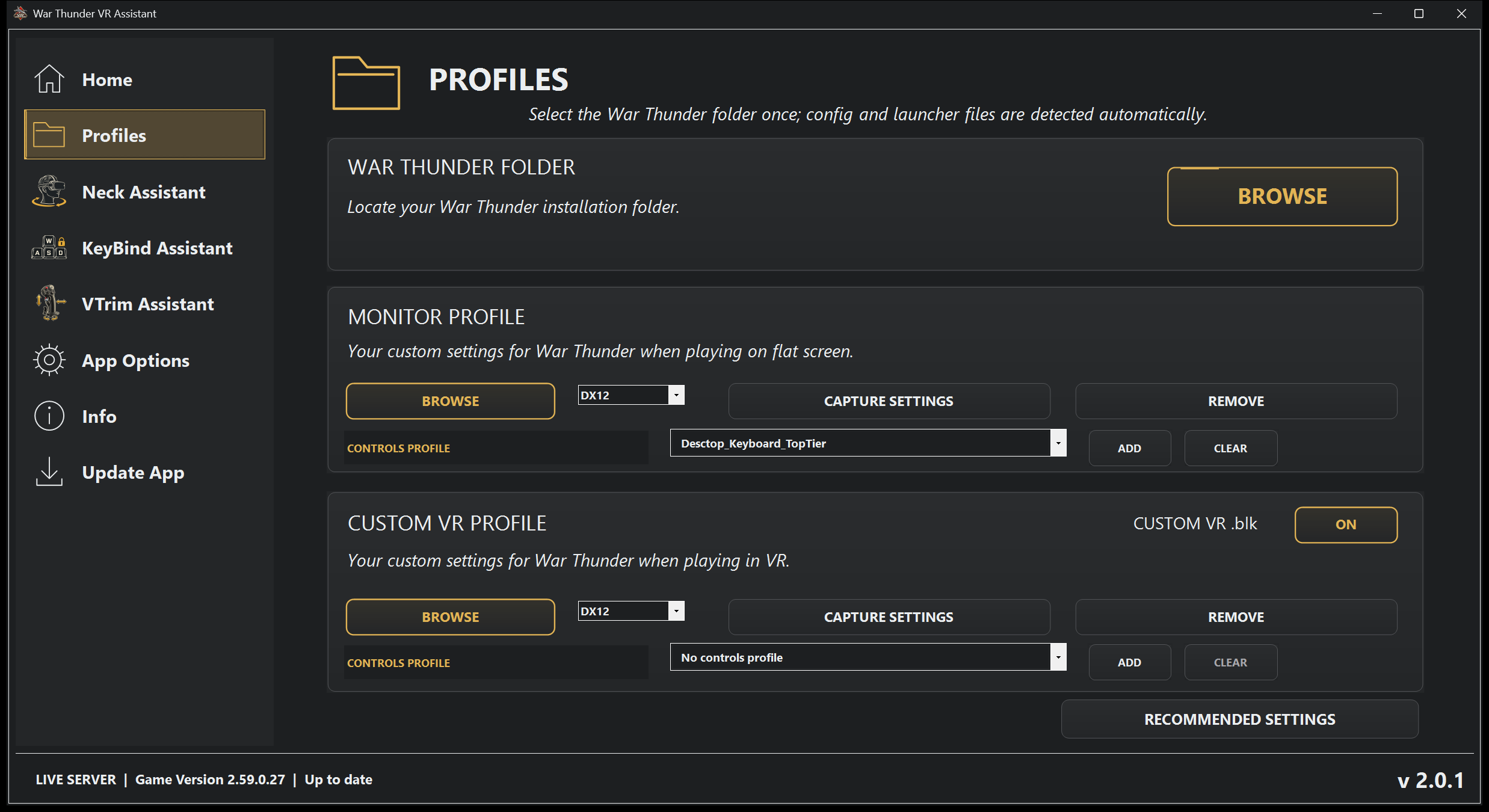Viewport: 1489px width, 812px height.
Task: Click the Profiles folder icon in sidebar
Action: 49,135
